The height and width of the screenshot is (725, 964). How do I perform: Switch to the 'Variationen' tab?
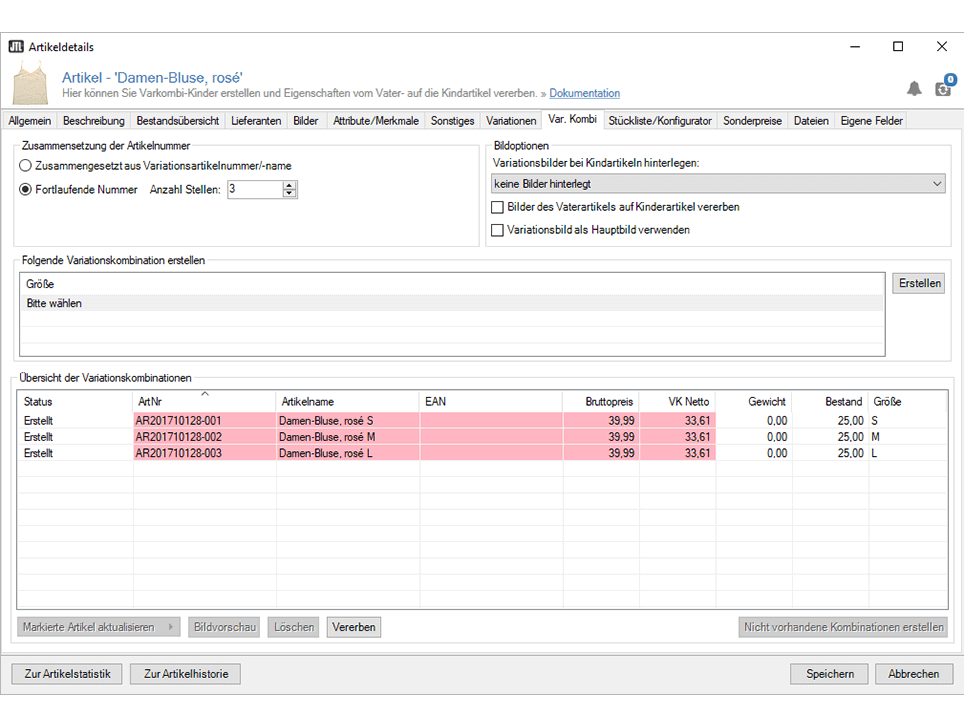[511, 121]
